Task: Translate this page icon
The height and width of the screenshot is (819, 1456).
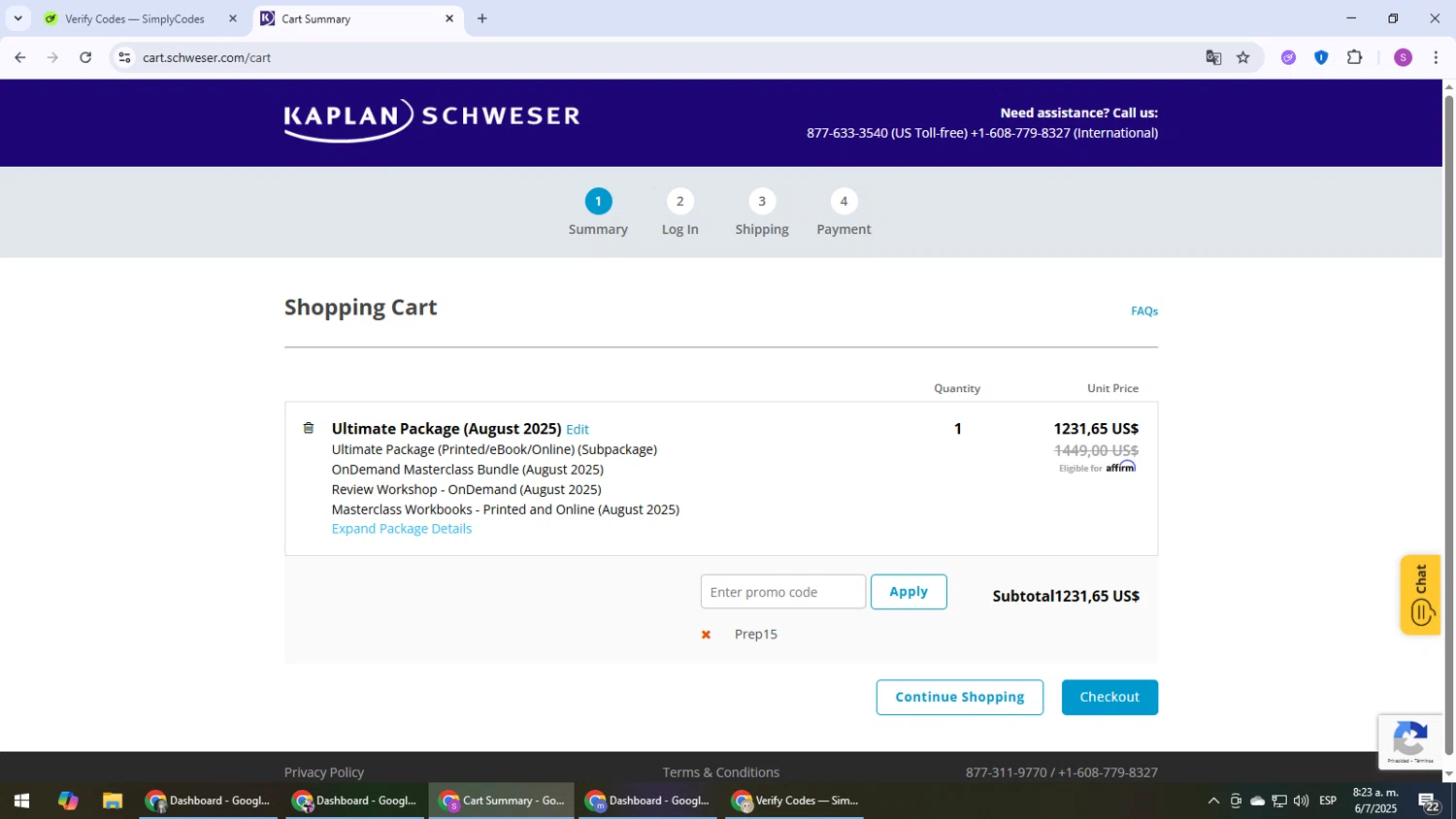Action: (1213, 57)
